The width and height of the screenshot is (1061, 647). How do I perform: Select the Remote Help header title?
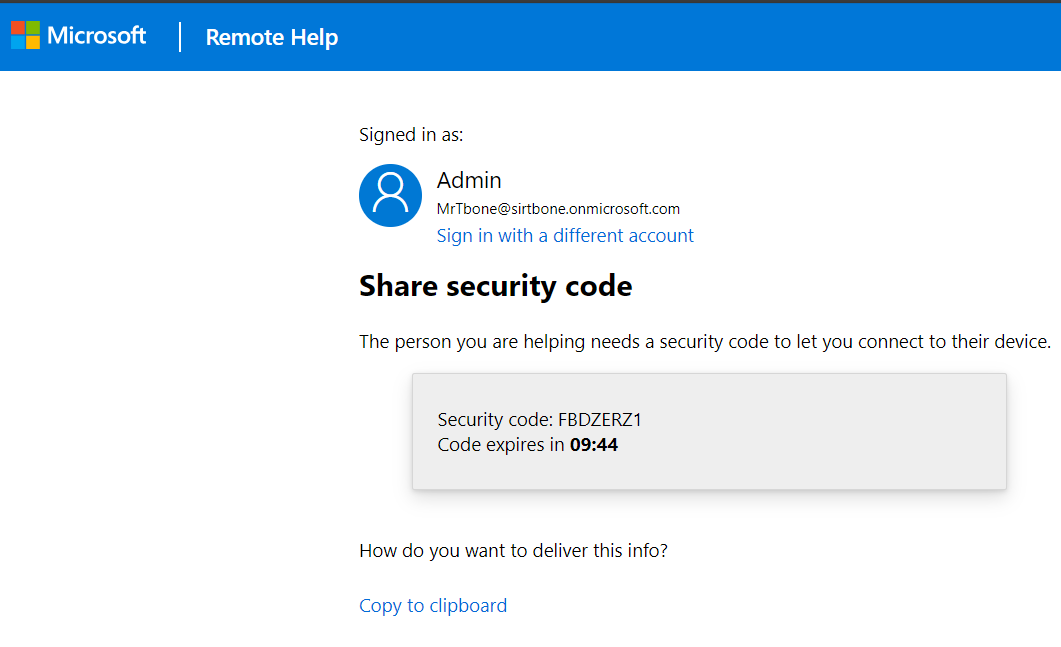(272, 38)
